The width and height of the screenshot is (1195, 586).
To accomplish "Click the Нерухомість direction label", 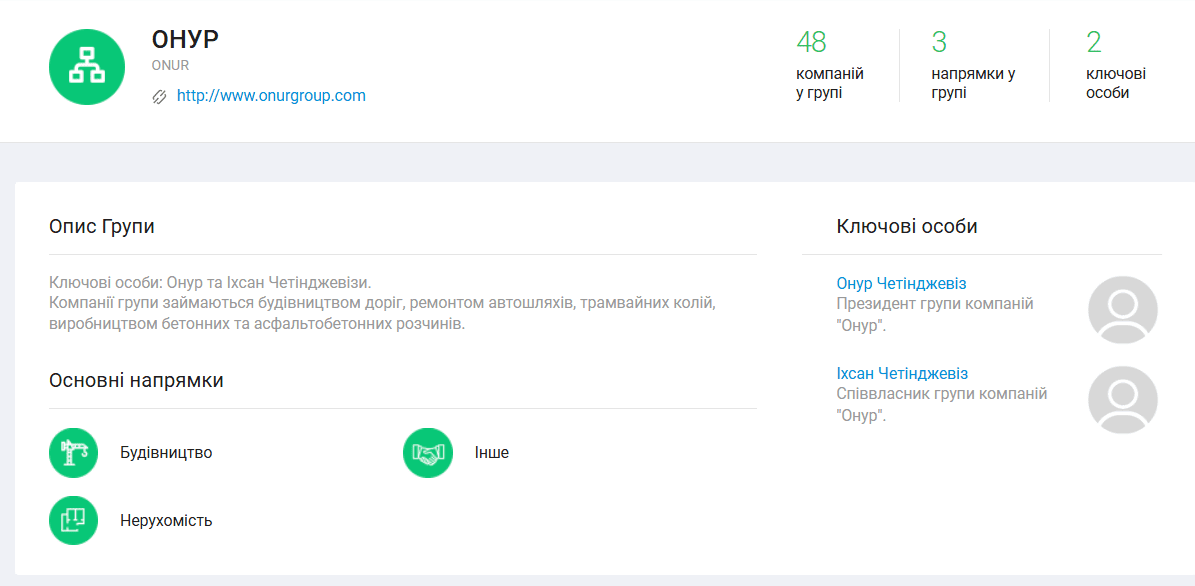I will click(x=166, y=521).
